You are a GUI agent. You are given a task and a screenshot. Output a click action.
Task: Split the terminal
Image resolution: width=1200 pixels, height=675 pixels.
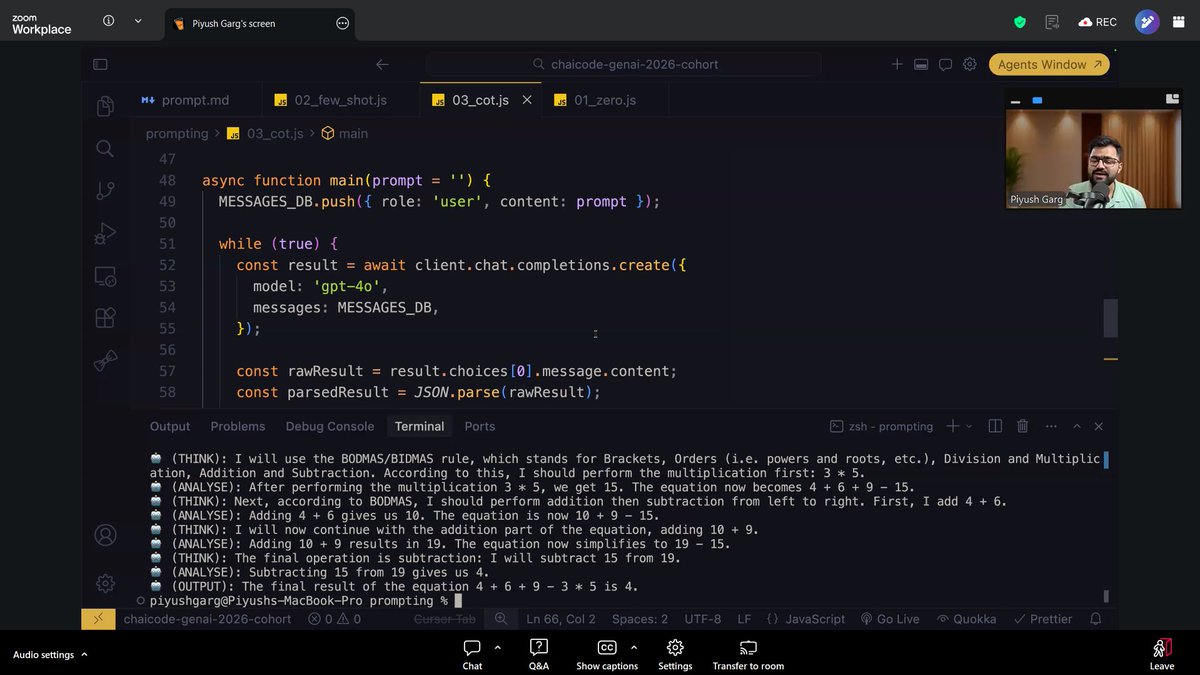995,426
